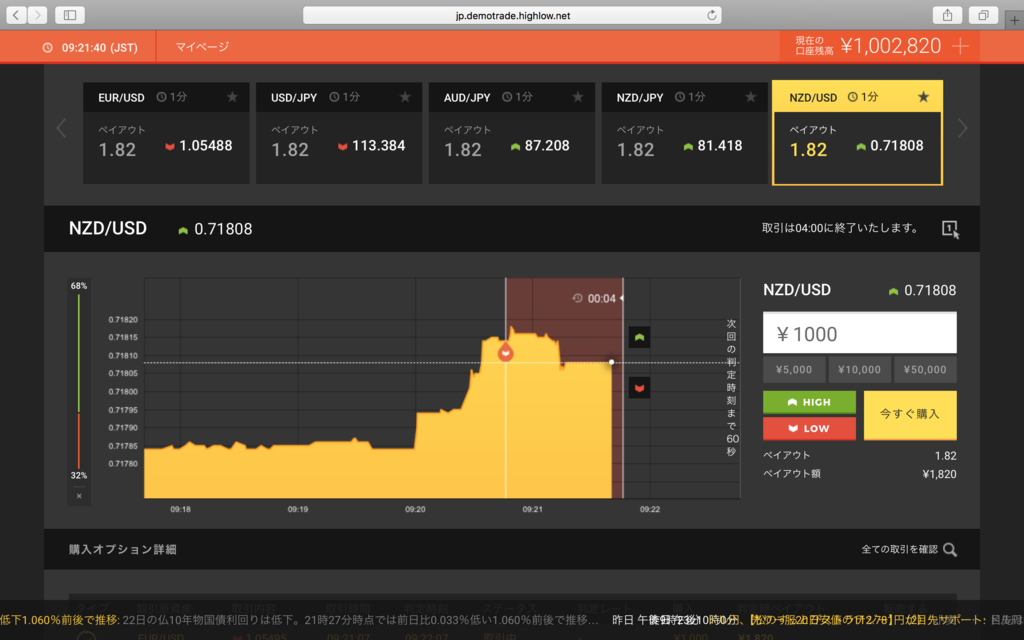Show next assets with right carousel arrow

(x=962, y=128)
